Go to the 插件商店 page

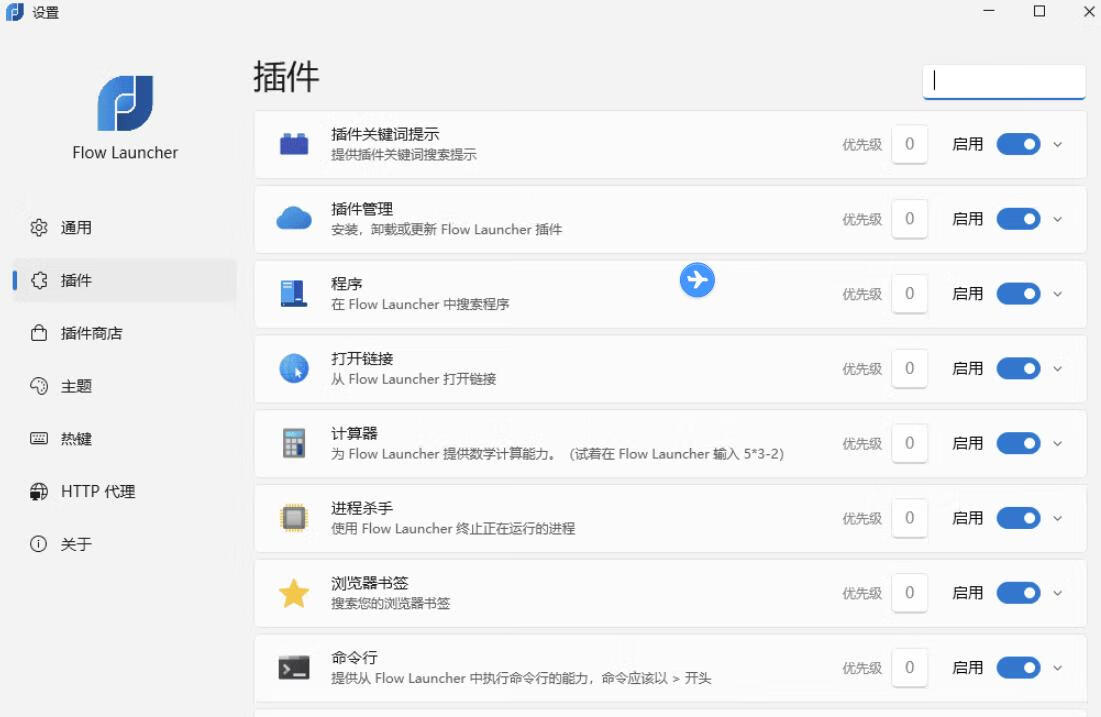click(125, 333)
